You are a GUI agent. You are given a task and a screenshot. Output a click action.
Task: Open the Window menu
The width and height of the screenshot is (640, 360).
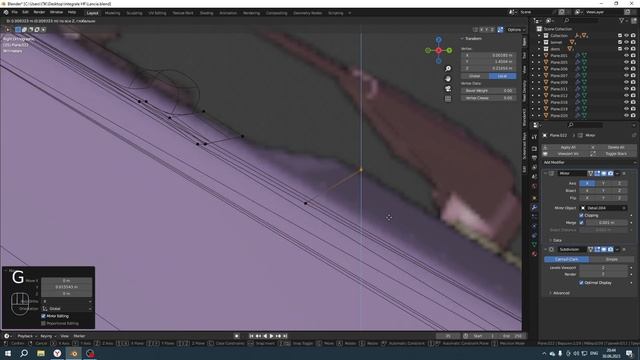point(56,12)
